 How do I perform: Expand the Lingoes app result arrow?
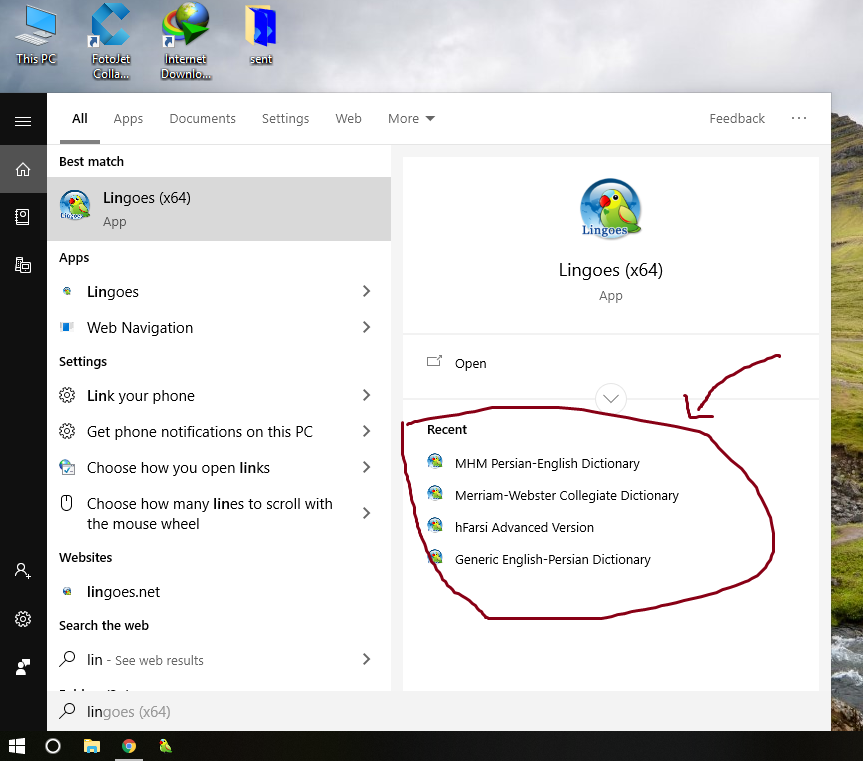tap(367, 291)
